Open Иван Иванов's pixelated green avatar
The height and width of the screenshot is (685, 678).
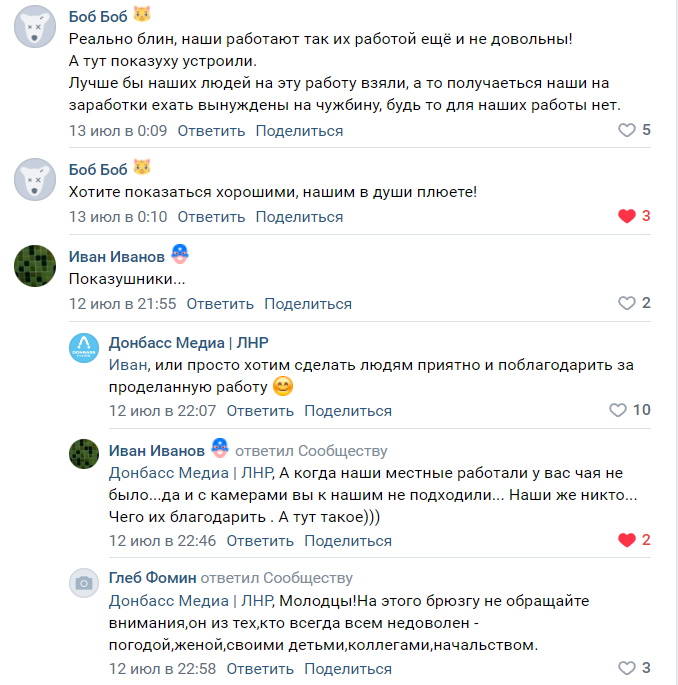[34, 265]
